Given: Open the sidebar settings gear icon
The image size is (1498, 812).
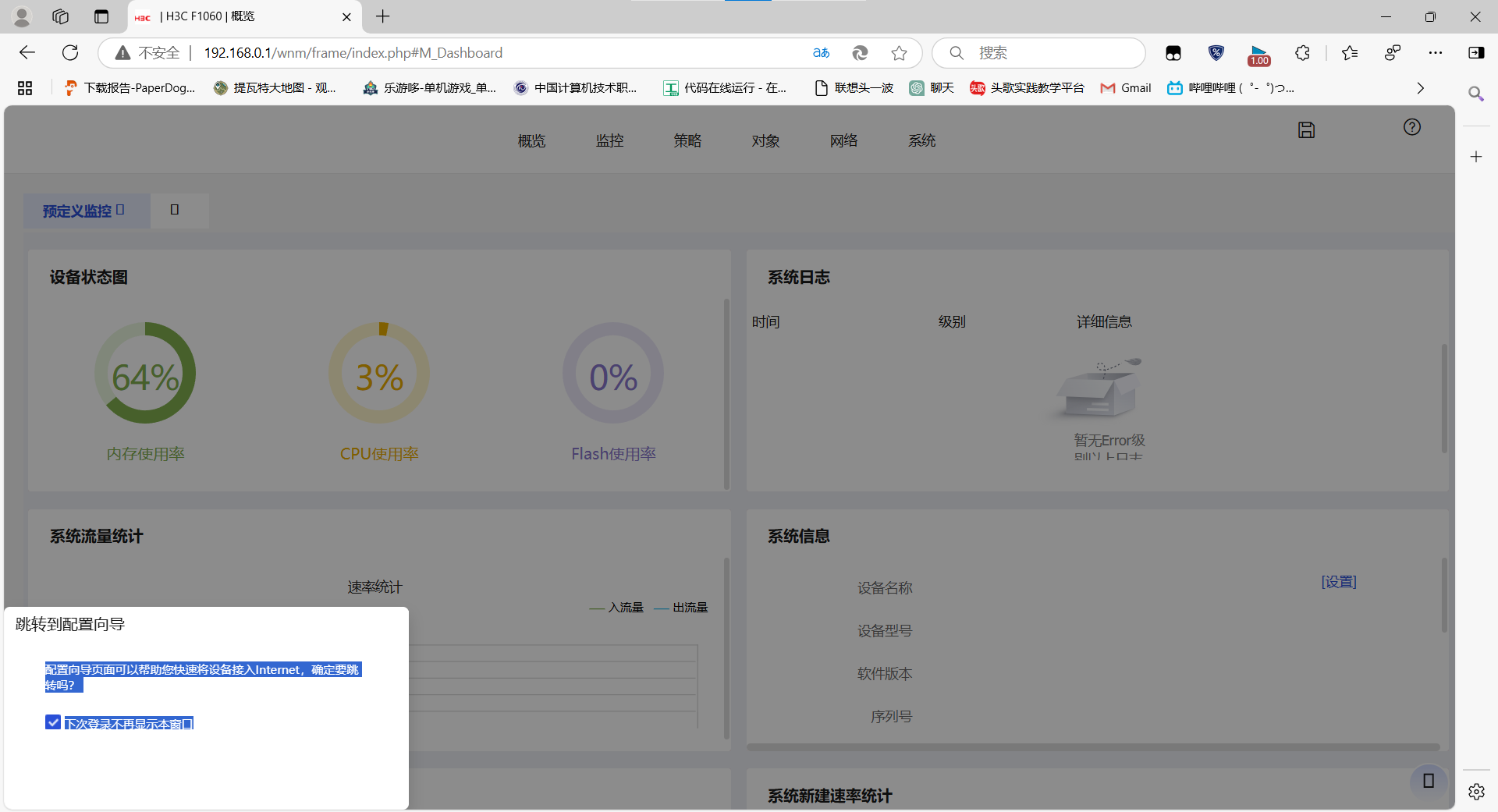Looking at the screenshot, I should coord(1476,792).
